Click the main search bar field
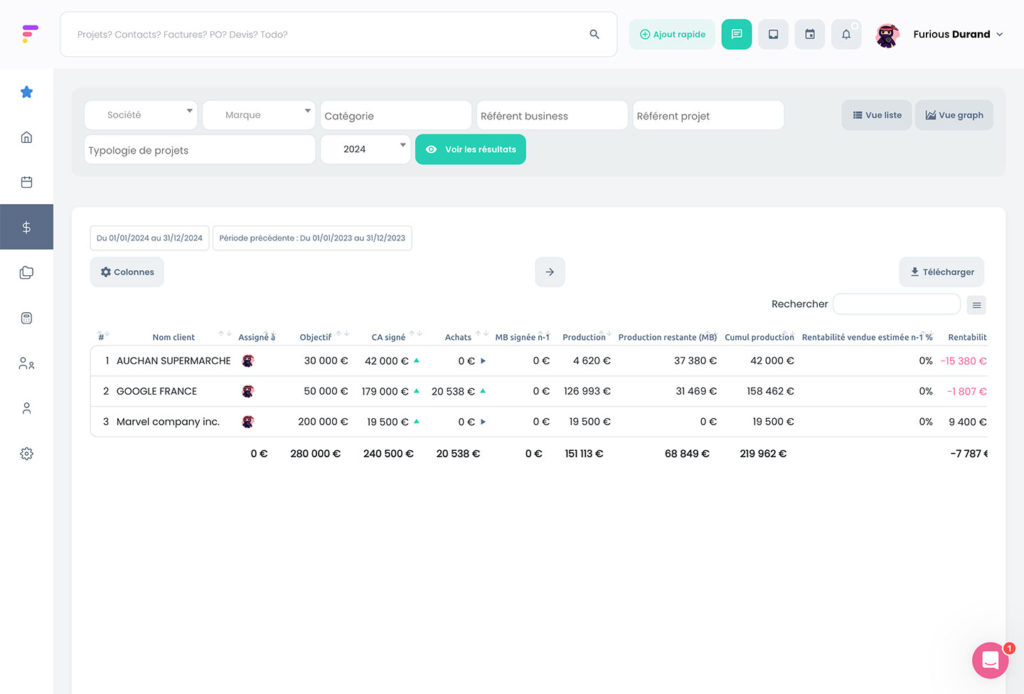 pos(338,34)
